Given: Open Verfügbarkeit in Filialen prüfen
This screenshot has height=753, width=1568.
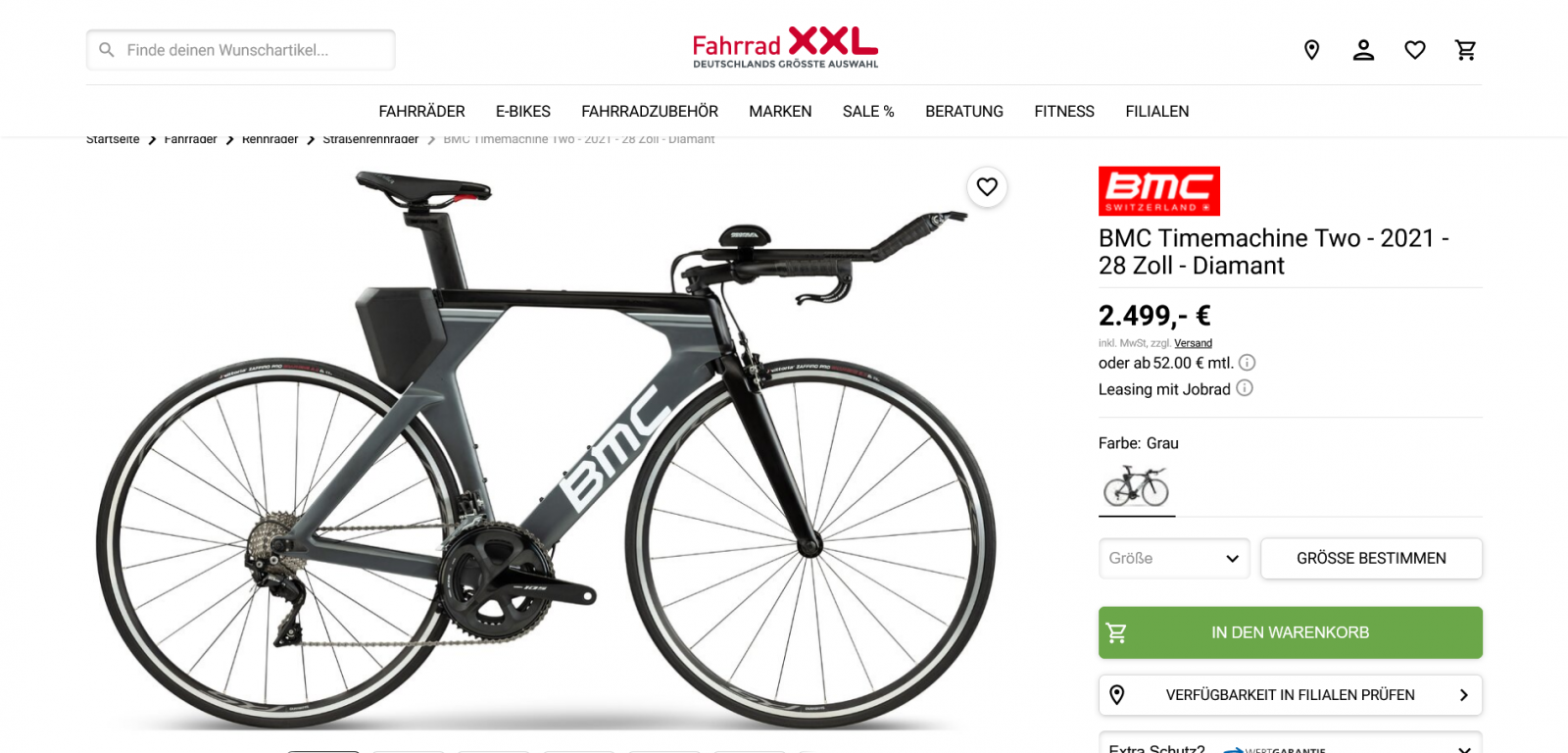Looking at the screenshot, I should (x=1290, y=695).
